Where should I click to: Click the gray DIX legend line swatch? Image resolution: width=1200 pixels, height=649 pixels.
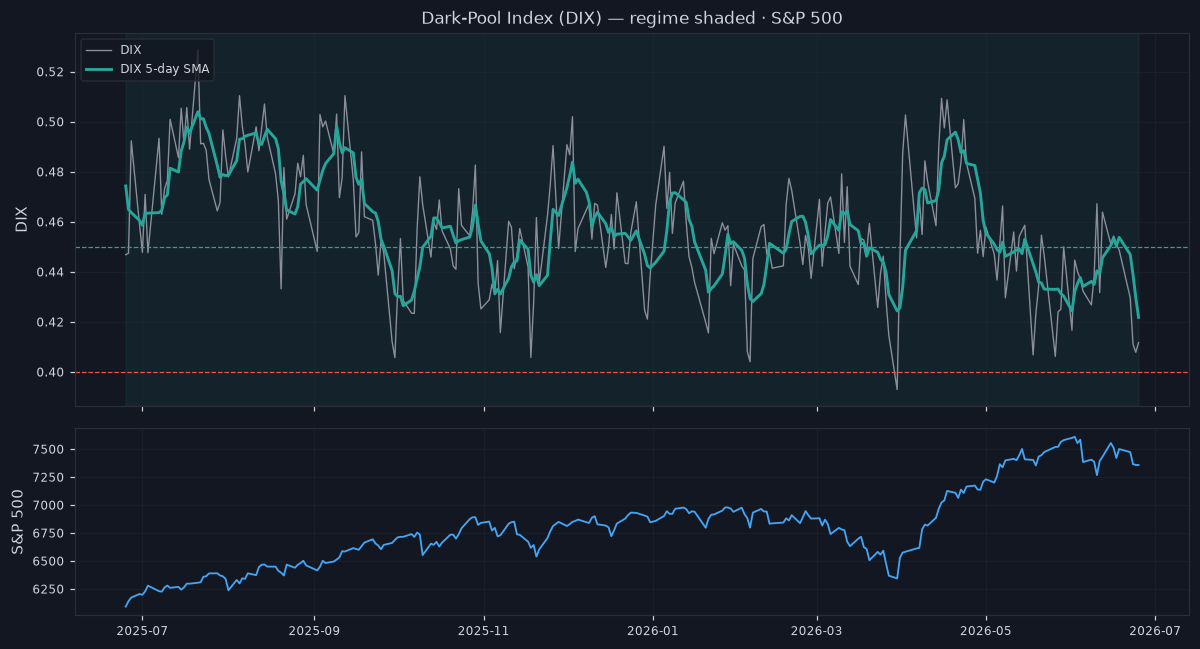point(99,50)
